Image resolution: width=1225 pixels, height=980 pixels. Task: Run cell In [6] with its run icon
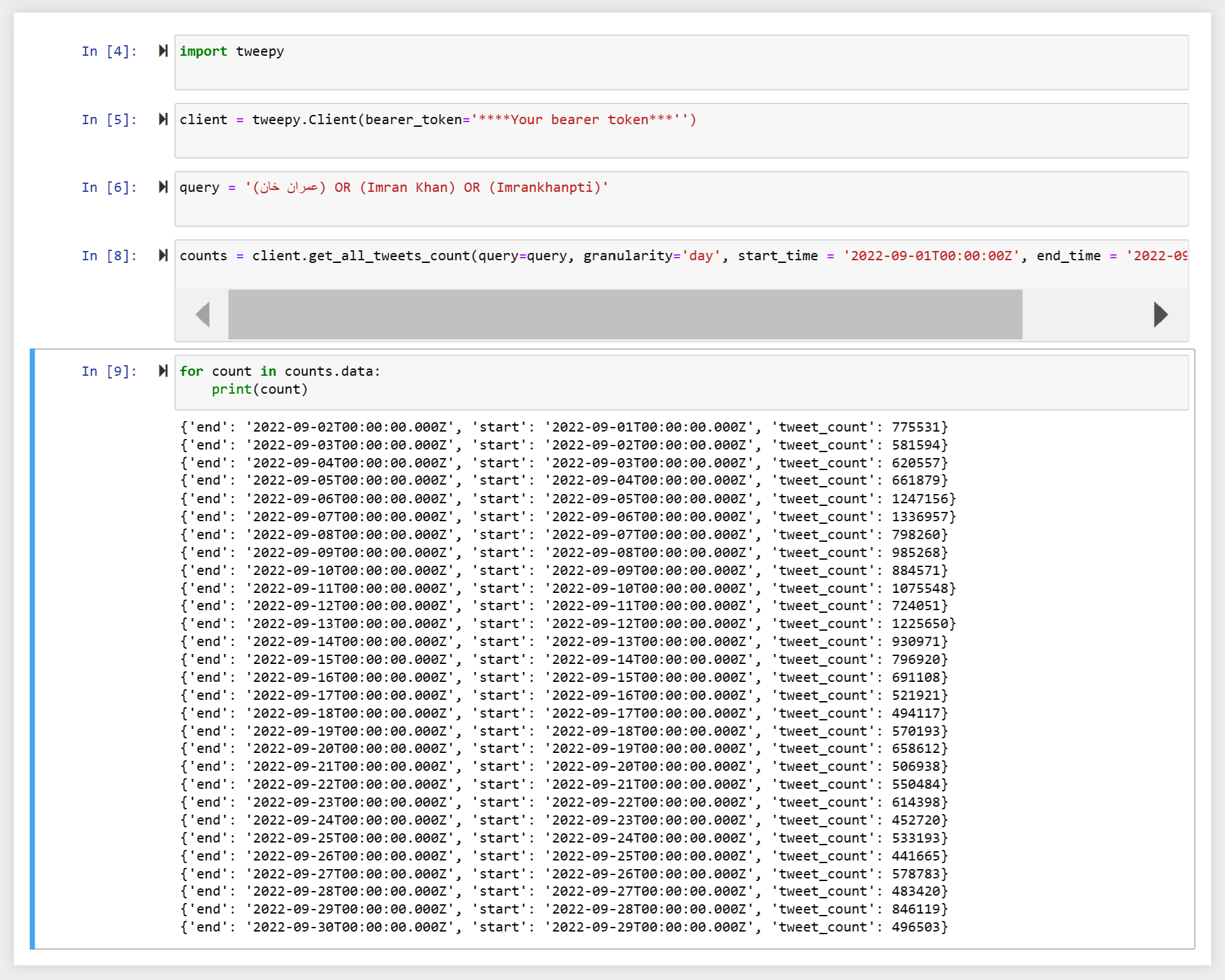[163, 187]
